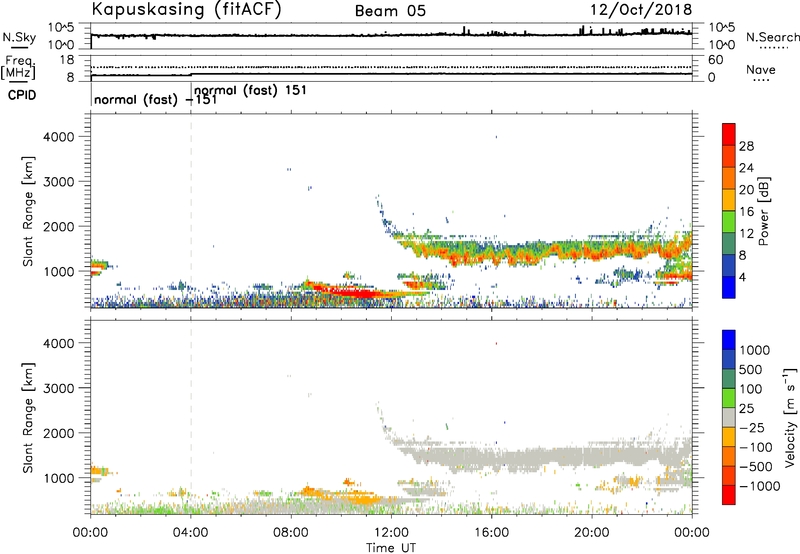Click the '-25' velocity scale value
Image resolution: width=800 pixels, height=554 pixels.
[752, 428]
